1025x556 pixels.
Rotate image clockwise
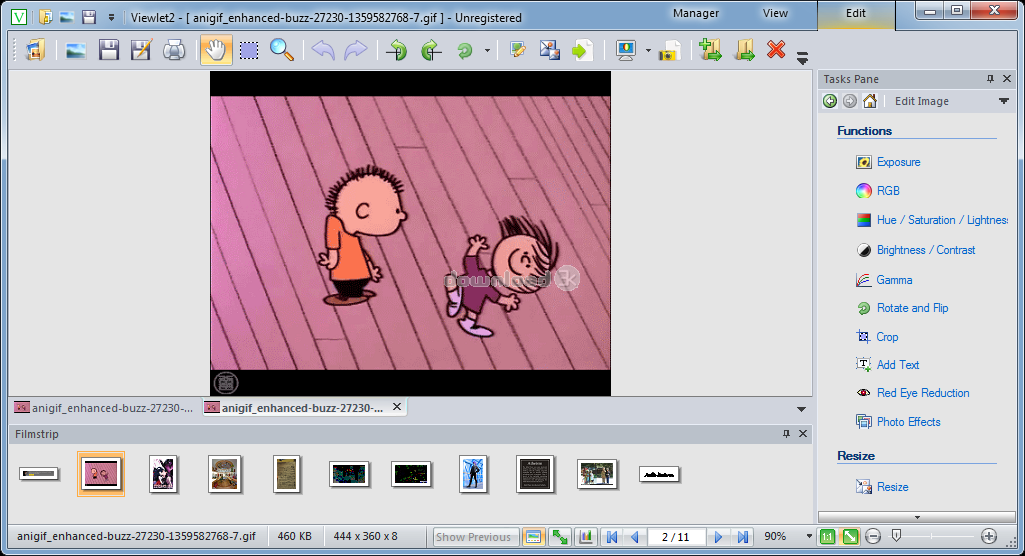430,50
